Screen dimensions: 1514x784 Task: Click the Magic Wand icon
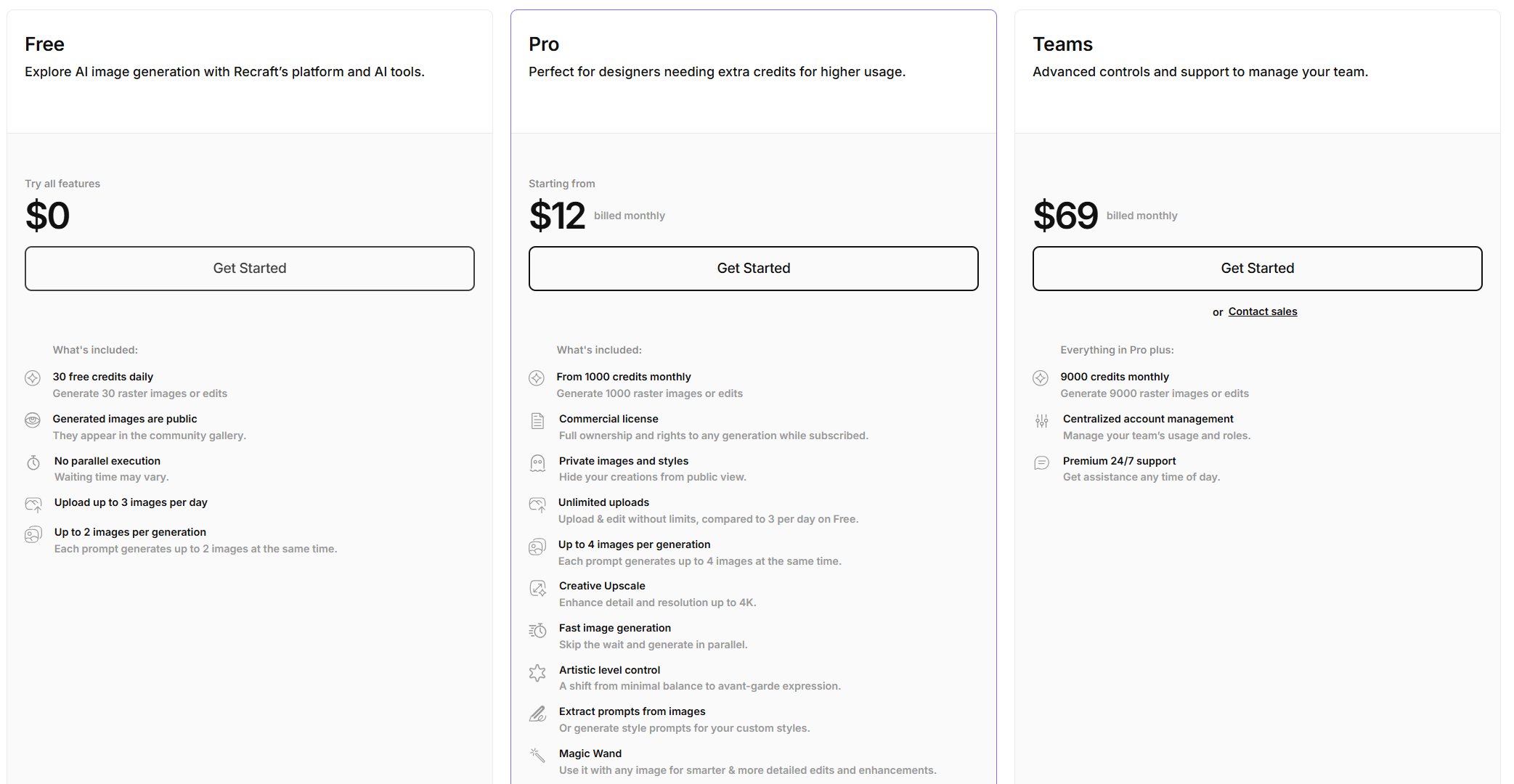pyautogui.click(x=537, y=755)
